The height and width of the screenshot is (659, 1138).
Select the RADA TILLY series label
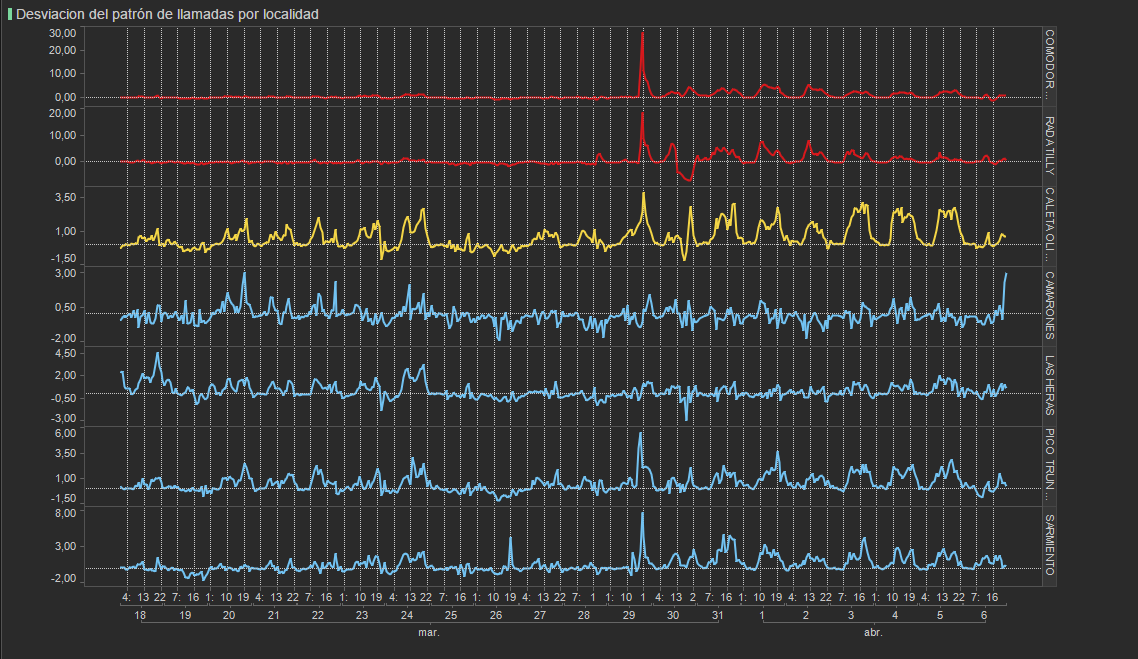coord(1049,145)
